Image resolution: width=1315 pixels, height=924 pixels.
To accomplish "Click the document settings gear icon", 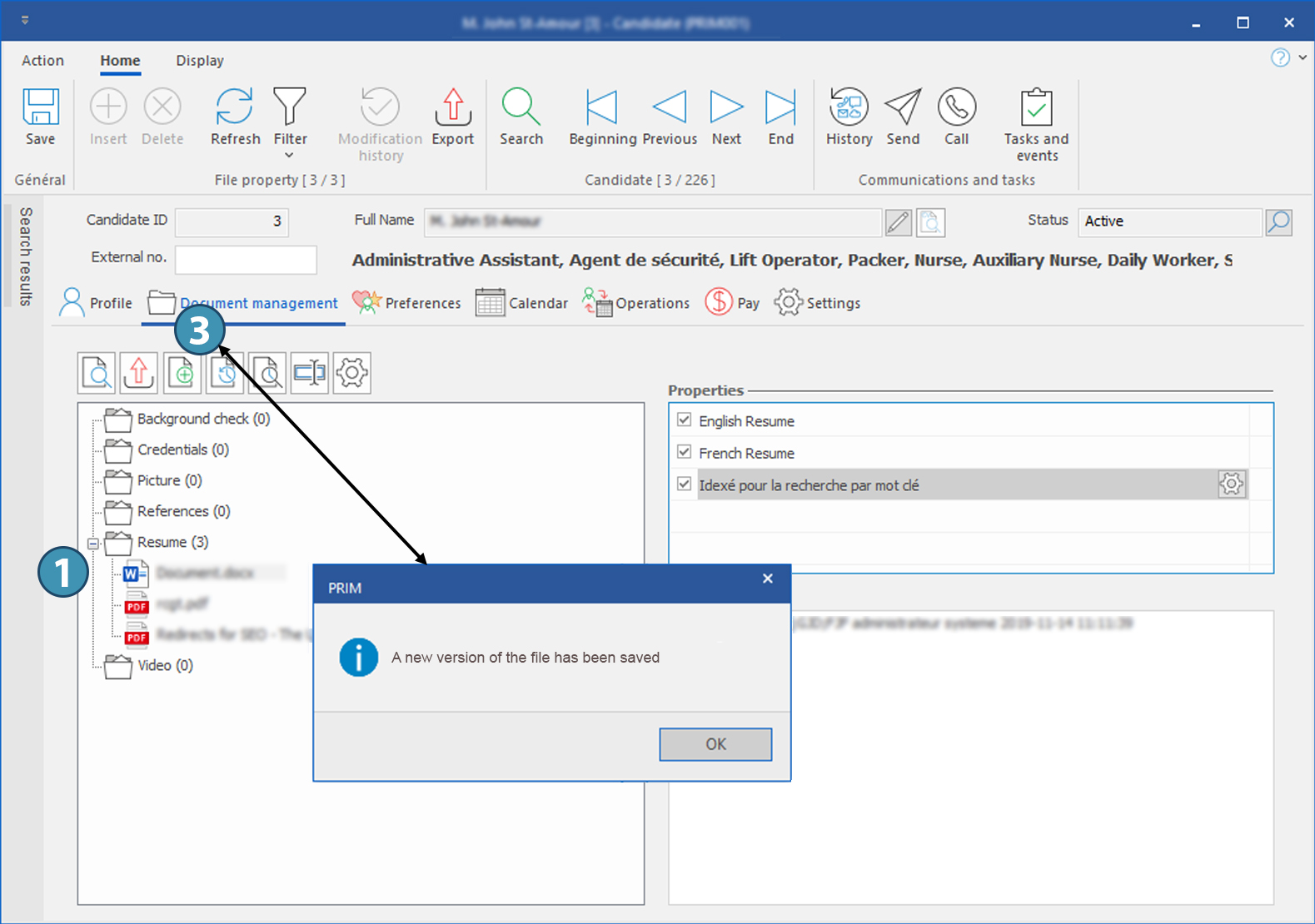I will (x=352, y=373).
